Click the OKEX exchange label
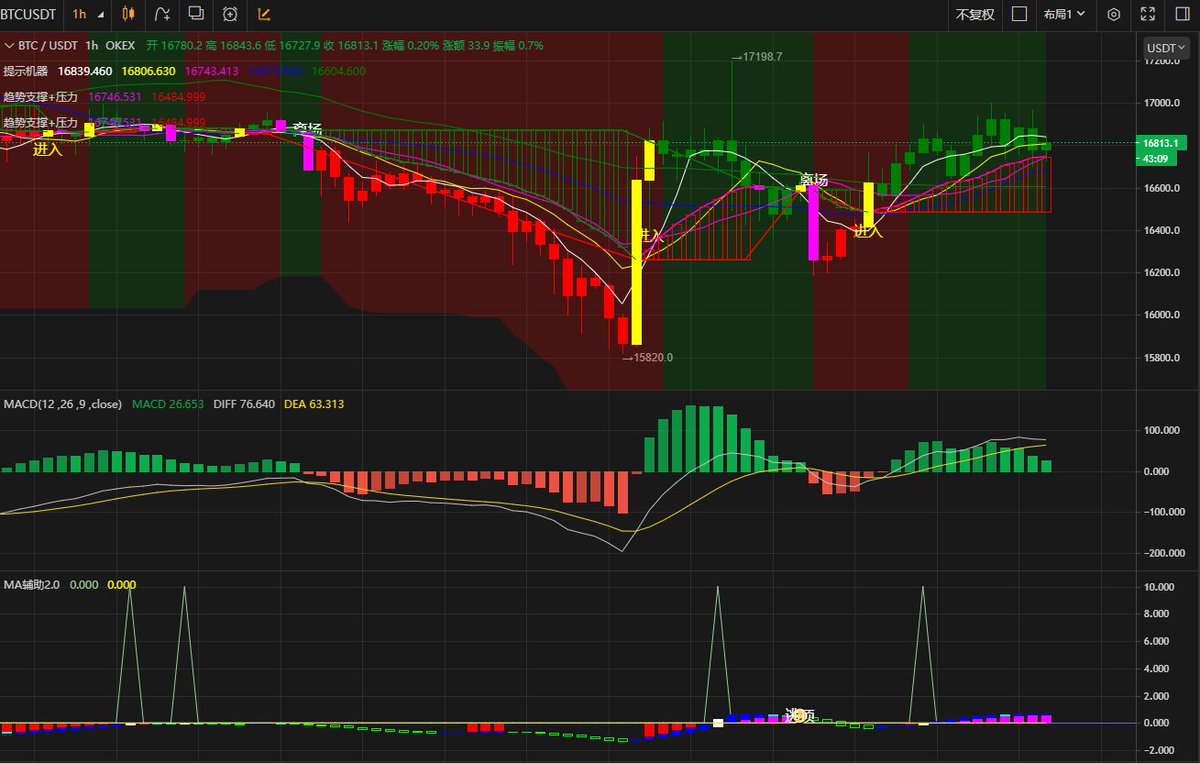This screenshot has height=763, width=1200. pyautogui.click(x=121, y=46)
